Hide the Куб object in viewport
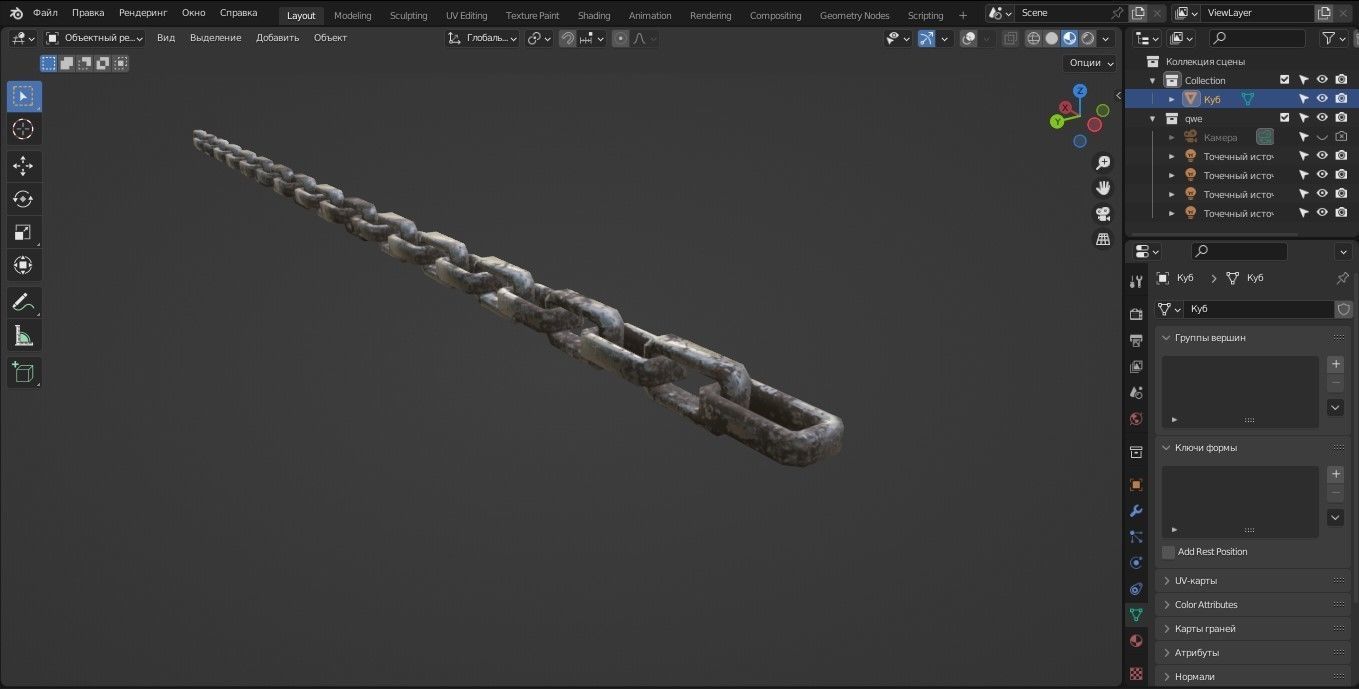Viewport: 1359px width, 689px height. [x=1322, y=99]
